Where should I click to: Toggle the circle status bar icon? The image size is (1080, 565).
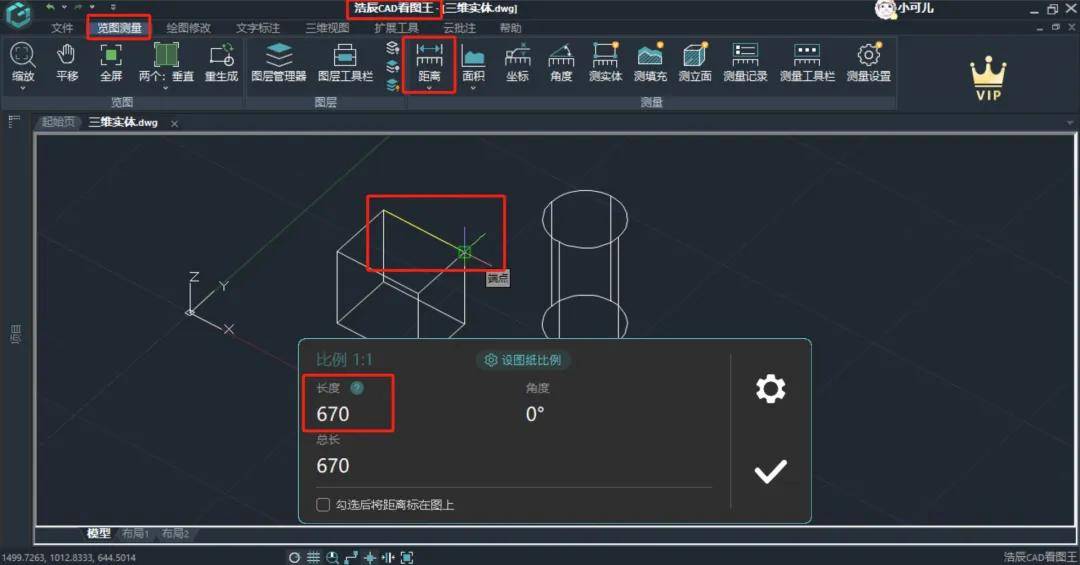pos(294,557)
